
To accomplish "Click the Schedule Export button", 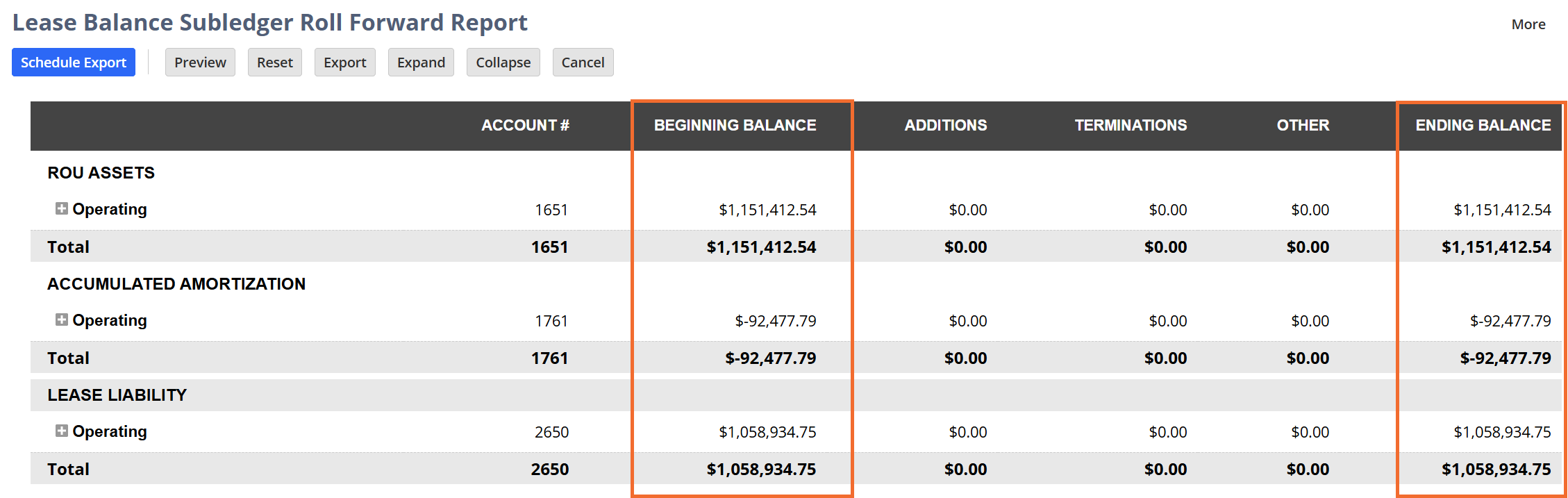I will coord(74,63).
